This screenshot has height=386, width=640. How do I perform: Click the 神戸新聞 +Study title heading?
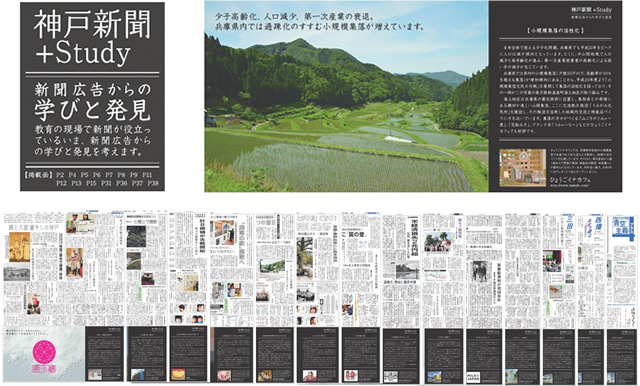[92, 38]
